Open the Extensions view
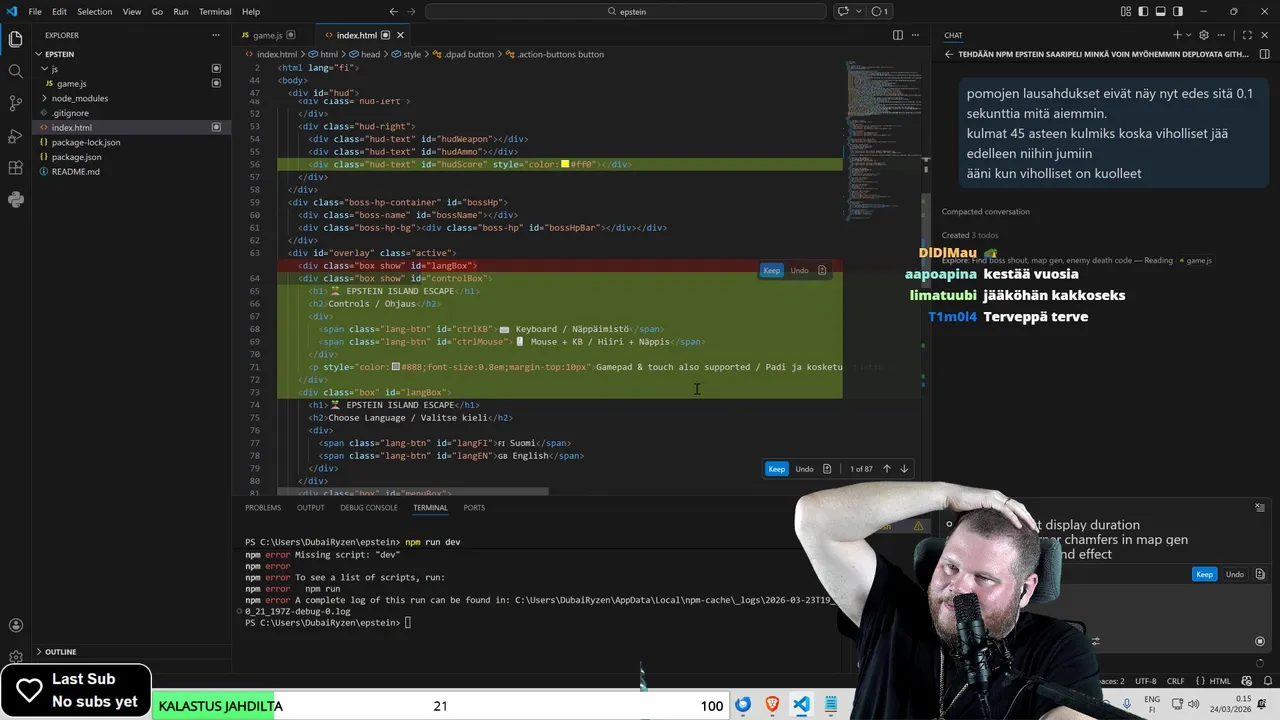Screen dimensions: 1280x720 coord(15,167)
